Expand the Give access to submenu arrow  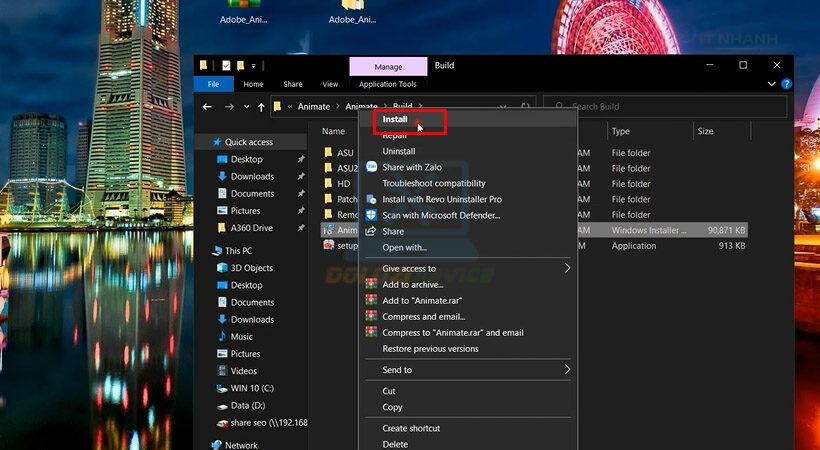click(567, 268)
